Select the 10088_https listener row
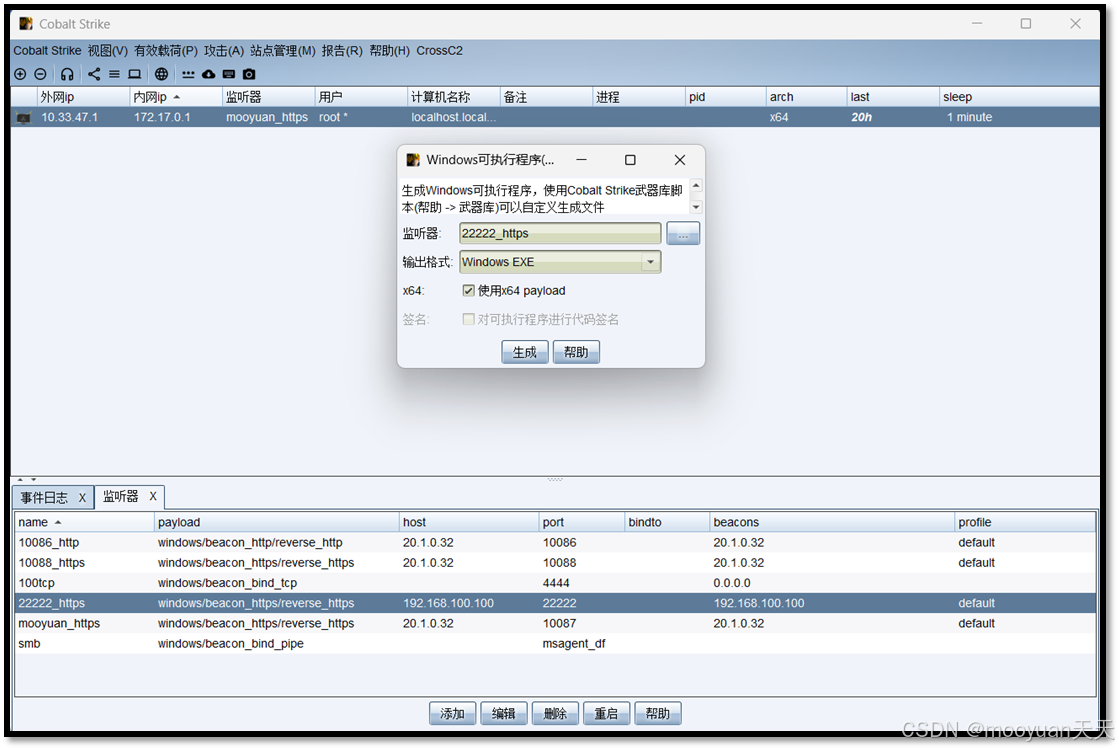The image size is (1119, 750). point(555,563)
